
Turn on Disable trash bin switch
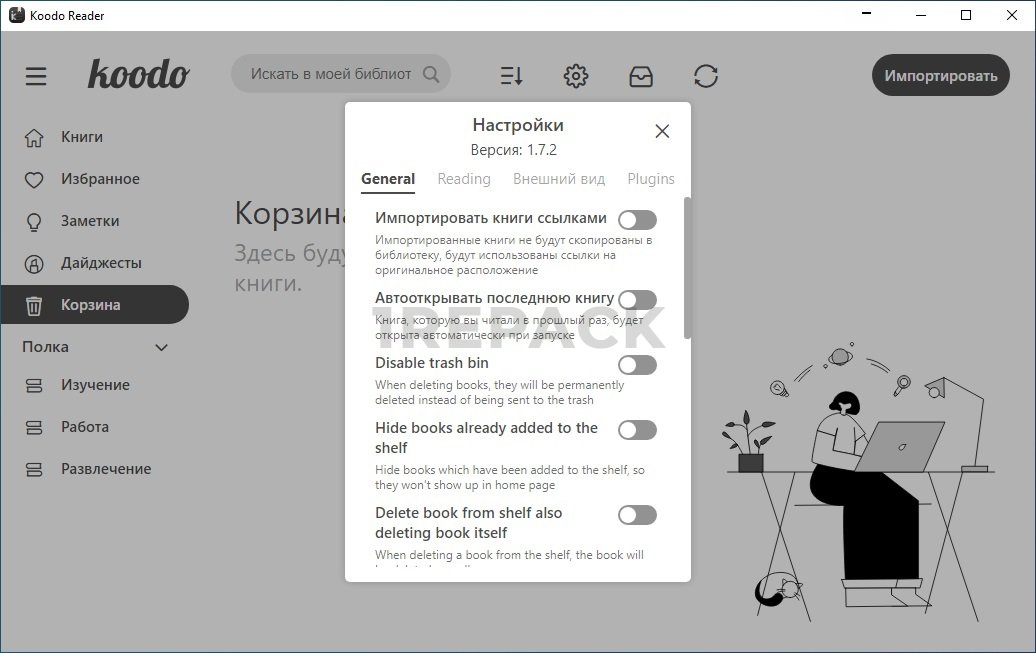637,365
